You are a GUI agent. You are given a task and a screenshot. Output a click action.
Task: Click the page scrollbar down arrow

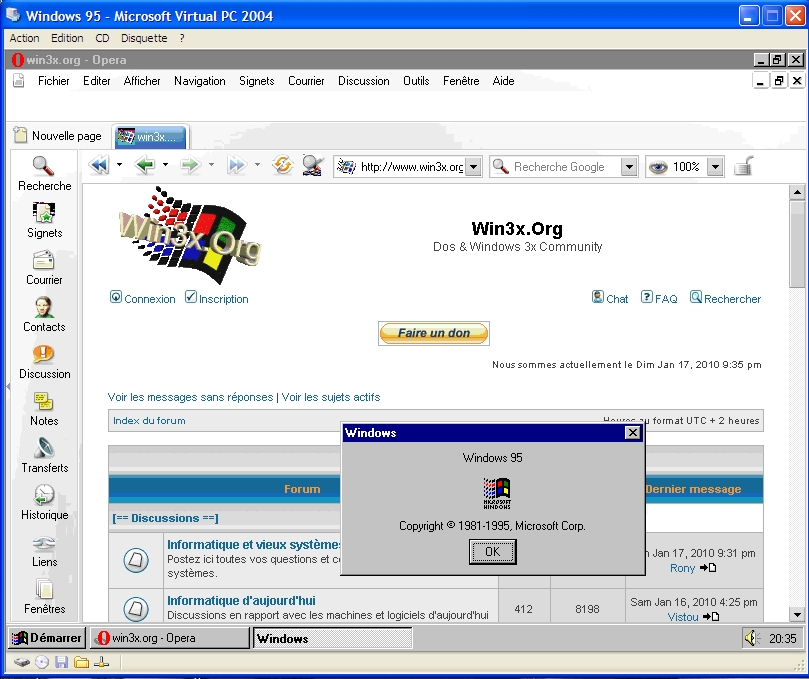click(x=797, y=615)
